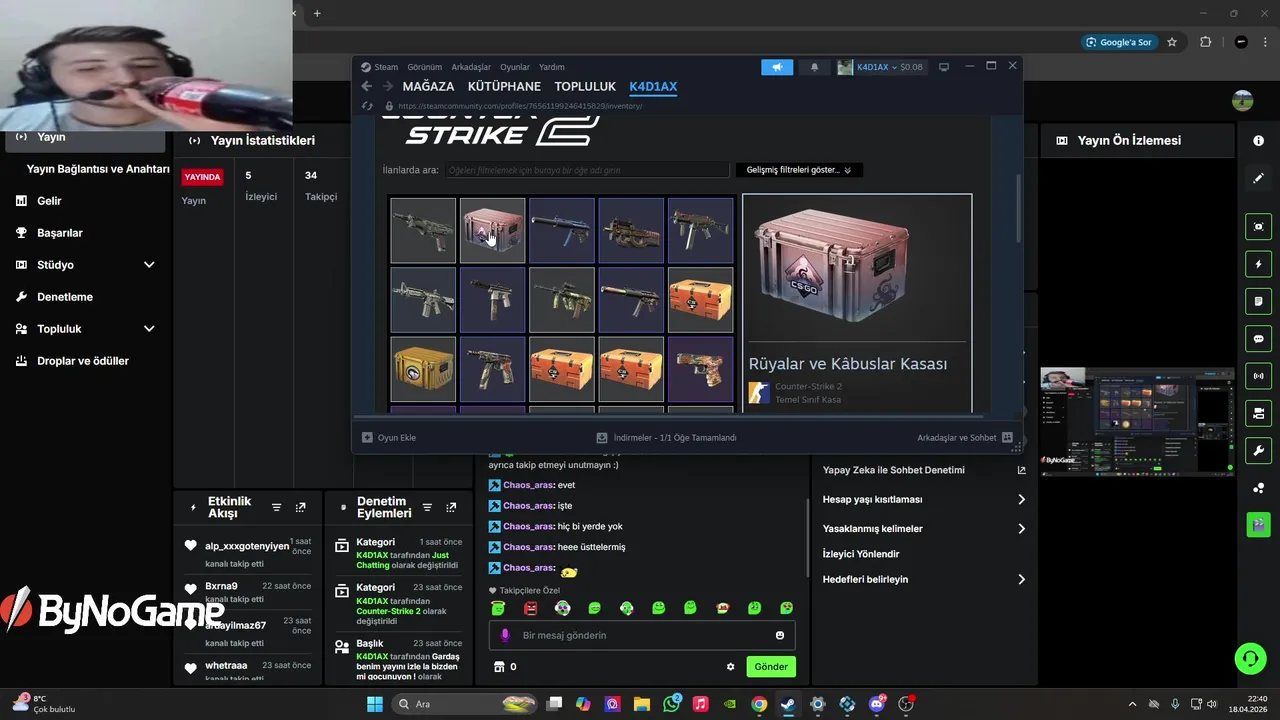Click the Steam announcements megaphone icon
Viewport: 1280px width, 720px height.
pyautogui.click(x=777, y=67)
